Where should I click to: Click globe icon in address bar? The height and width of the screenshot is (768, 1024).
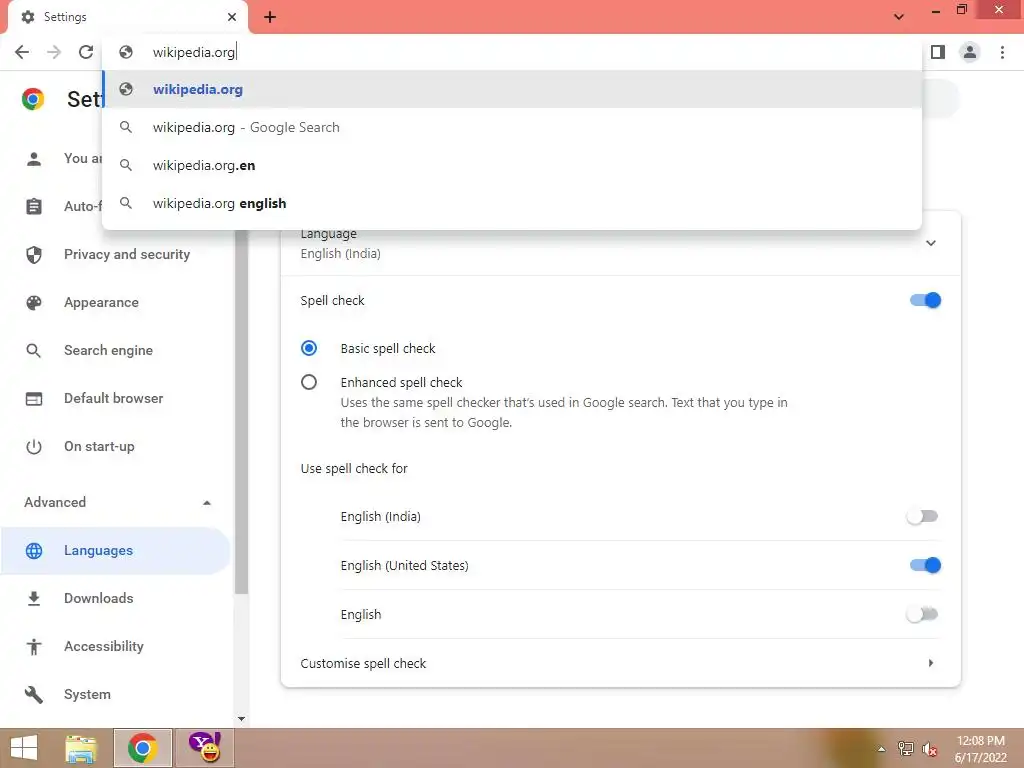tap(126, 52)
